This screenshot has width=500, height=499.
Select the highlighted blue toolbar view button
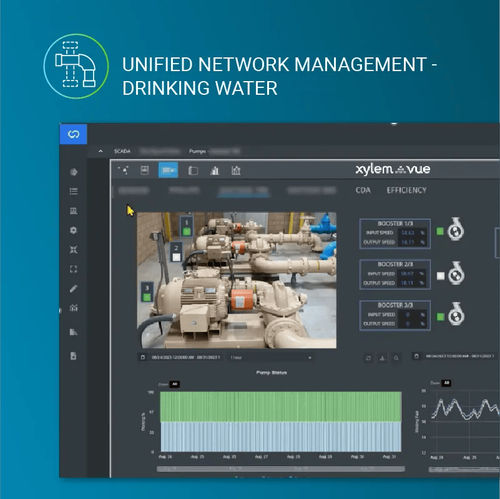click(168, 170)
